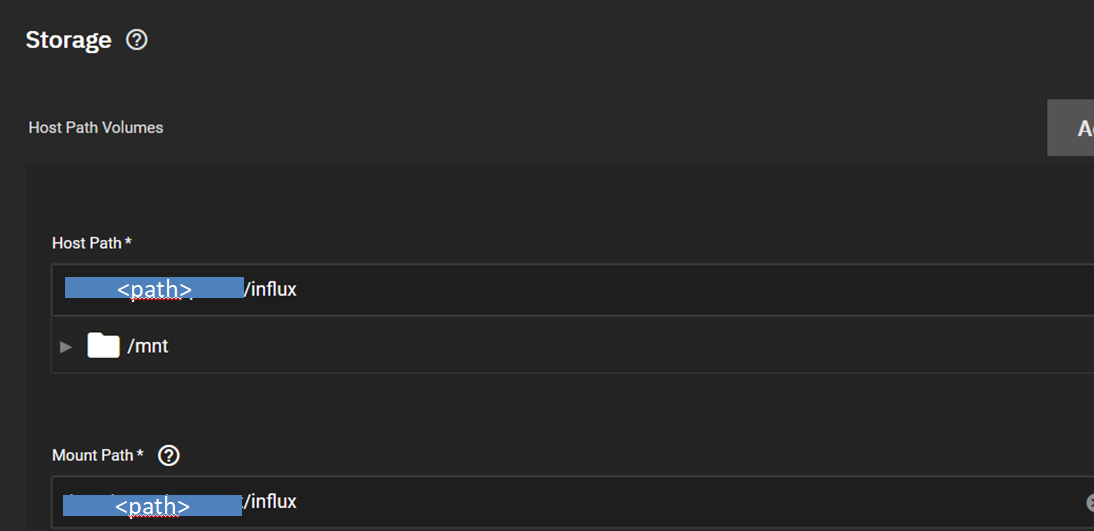Select the white folder icon for /mnt

tap(103, 345)
